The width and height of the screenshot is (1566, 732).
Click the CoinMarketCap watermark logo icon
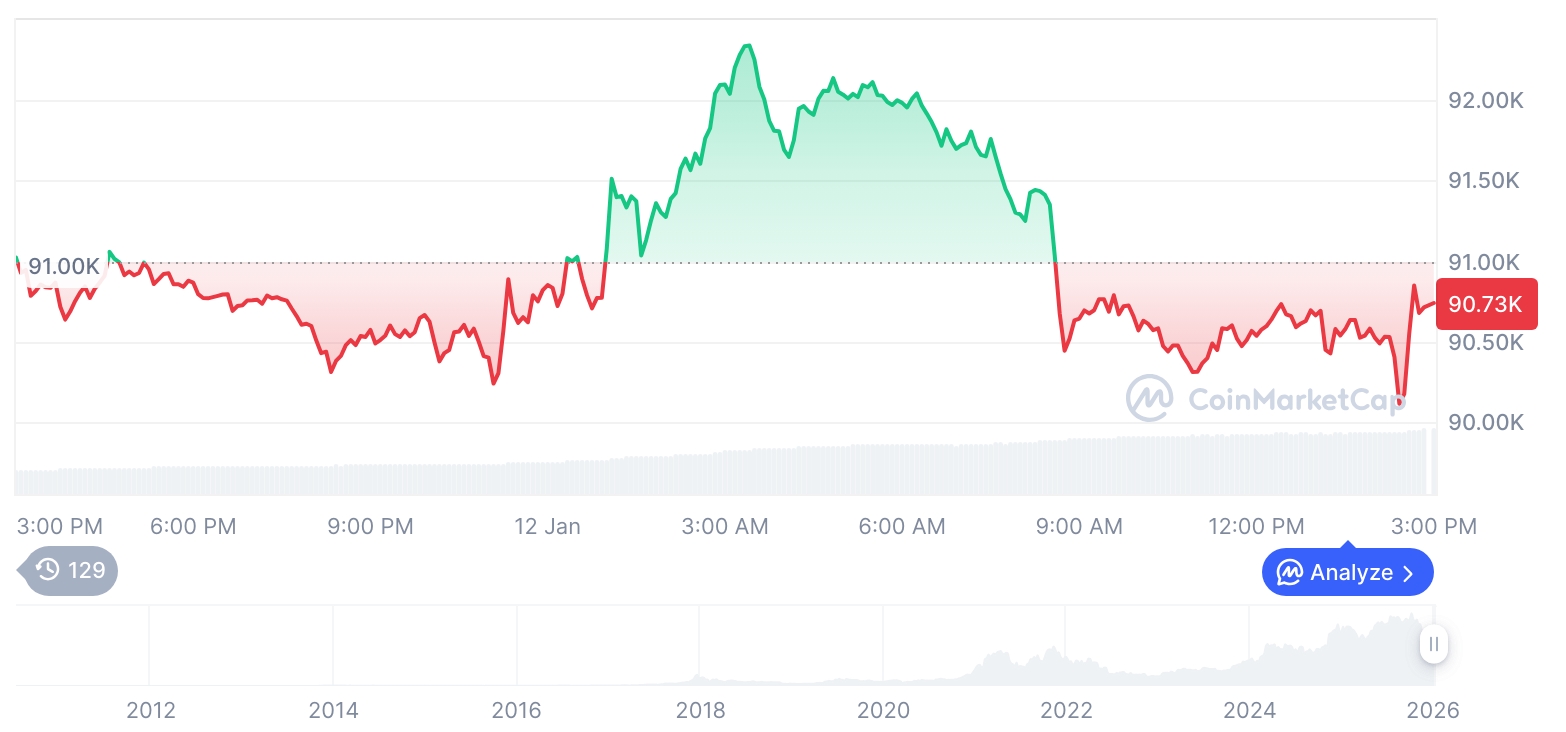[x=1149, y=398]
